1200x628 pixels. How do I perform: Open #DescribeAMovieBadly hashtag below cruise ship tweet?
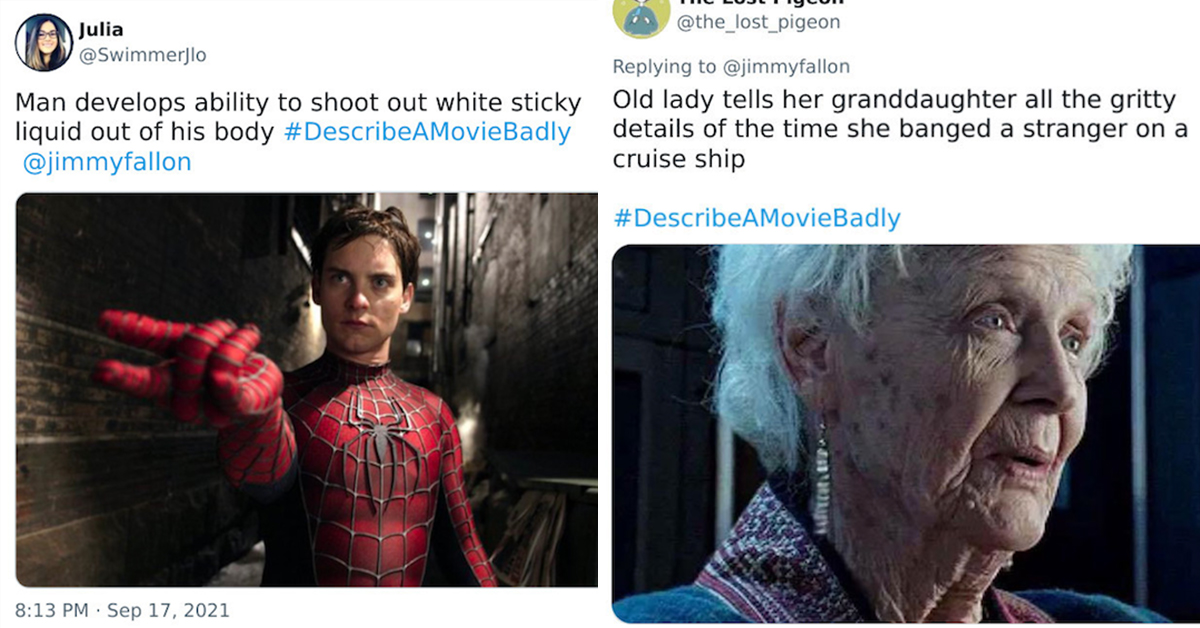click(756, 217)
